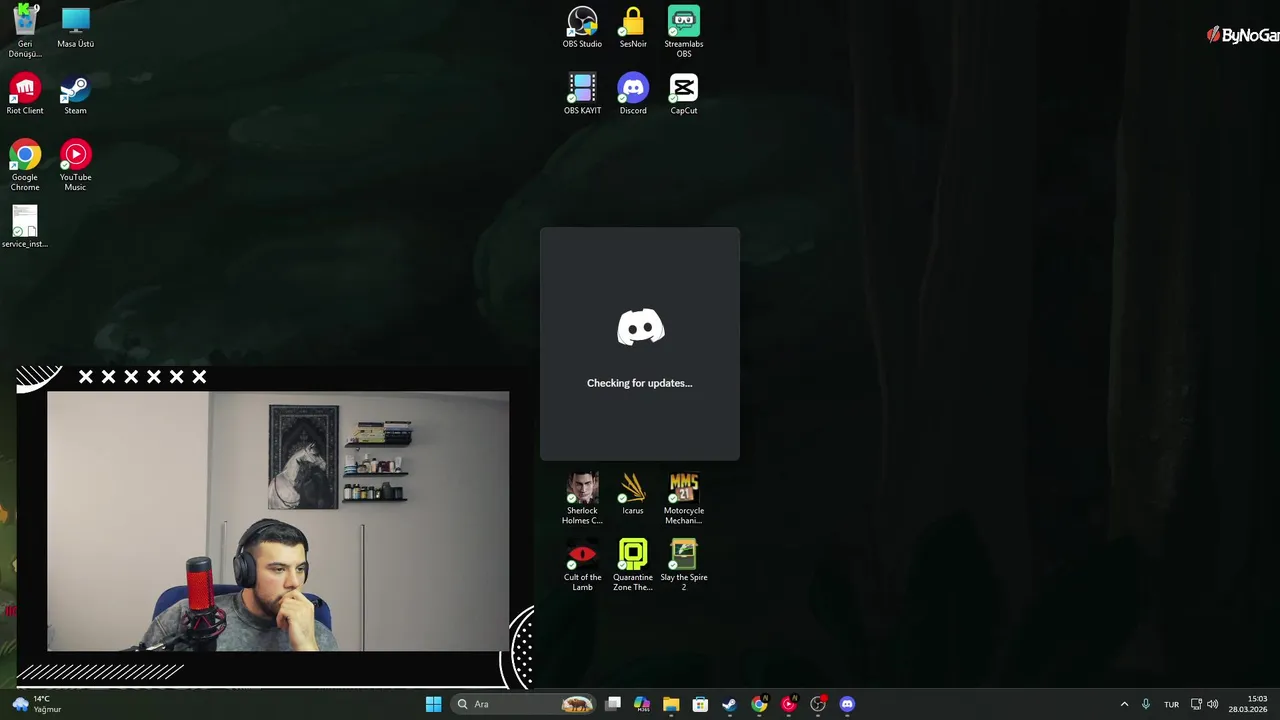Image resolution: width=1280 pixels, height=720 pixels.
Task: Switch to YouTube Music in the taskbar
Action: point(788,704)
